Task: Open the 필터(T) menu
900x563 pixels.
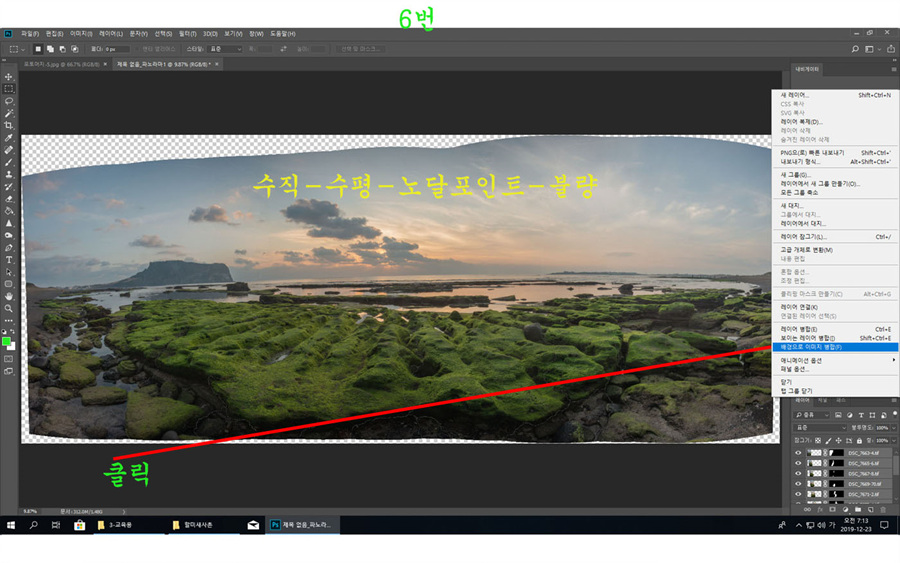Action: [187, 34]
